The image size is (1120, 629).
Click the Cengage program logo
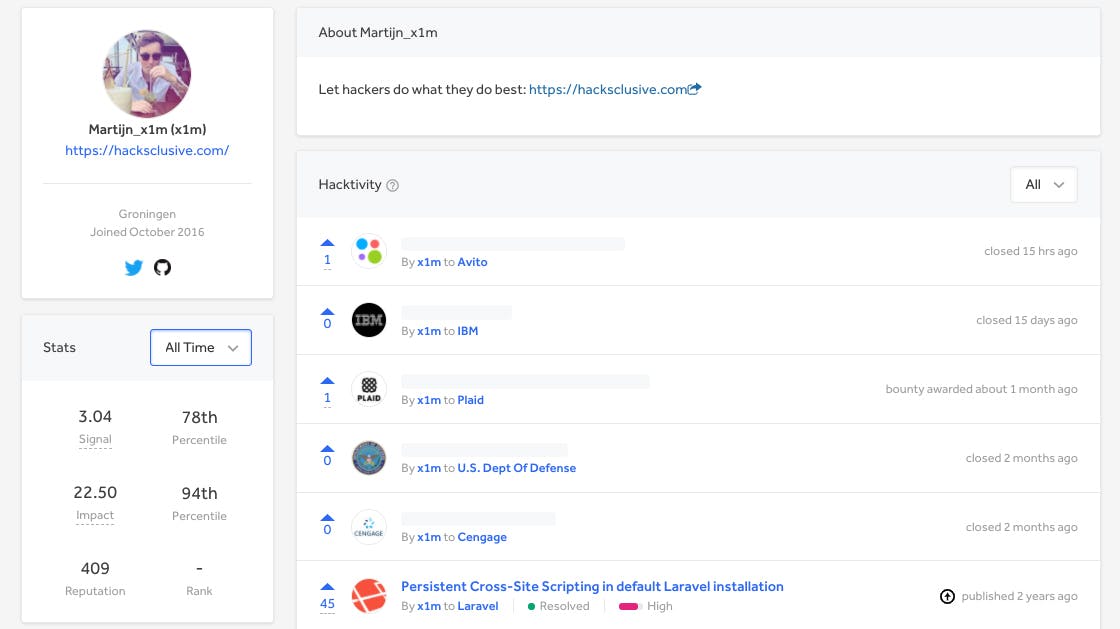click(x=369, y=527)
